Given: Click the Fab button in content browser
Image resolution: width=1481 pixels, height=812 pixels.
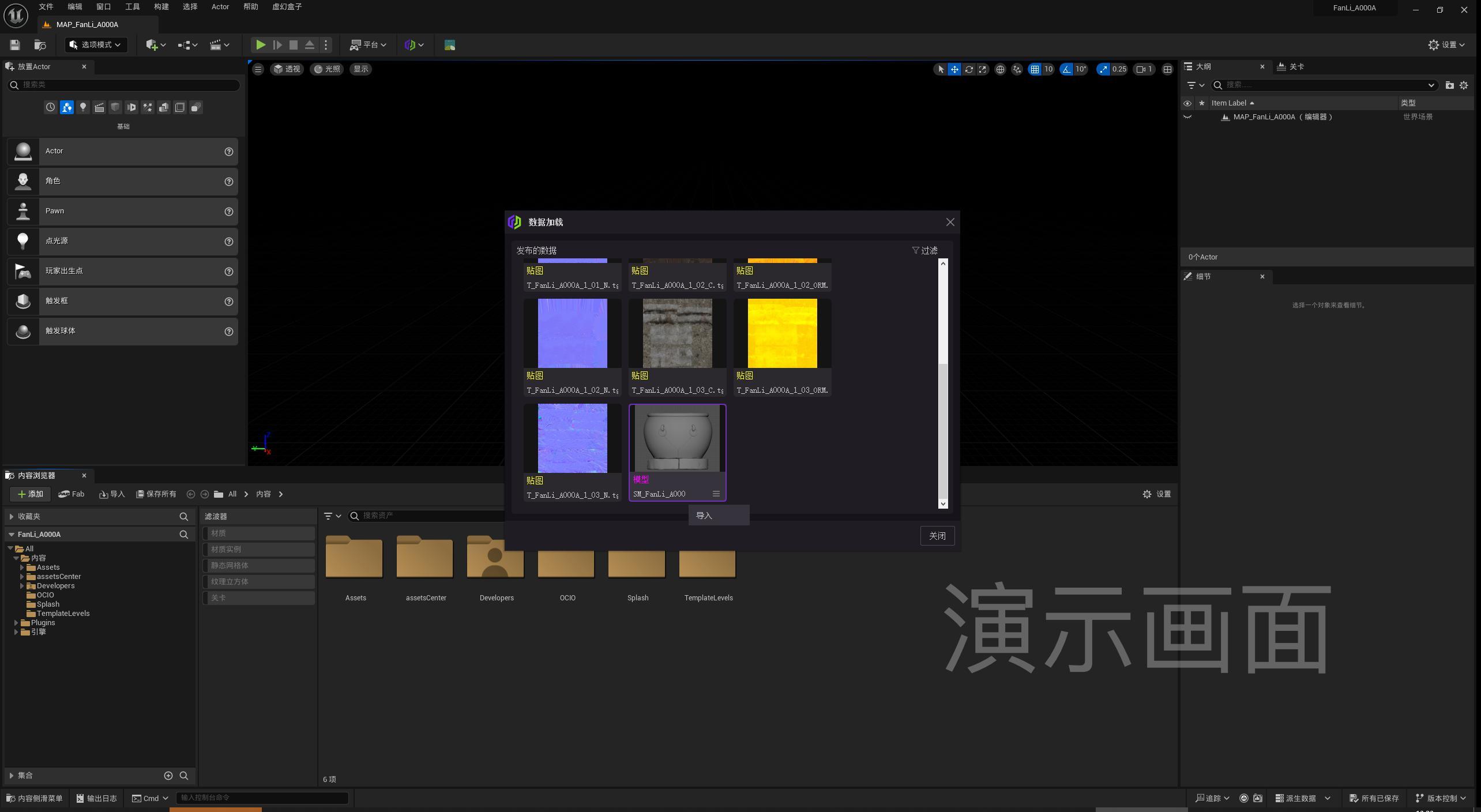Looking at the screenshot, I should coord(72,494).
